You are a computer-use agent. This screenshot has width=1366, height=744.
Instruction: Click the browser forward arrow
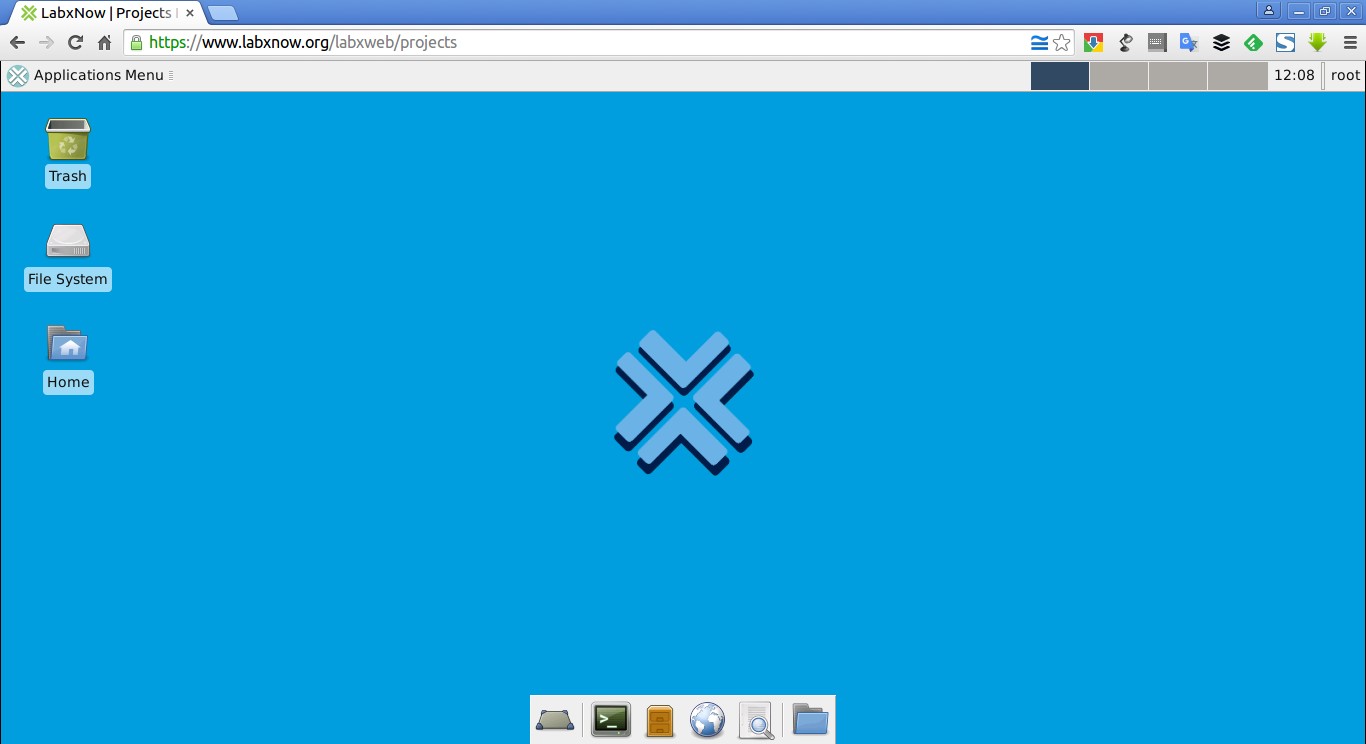coord(46,42)
